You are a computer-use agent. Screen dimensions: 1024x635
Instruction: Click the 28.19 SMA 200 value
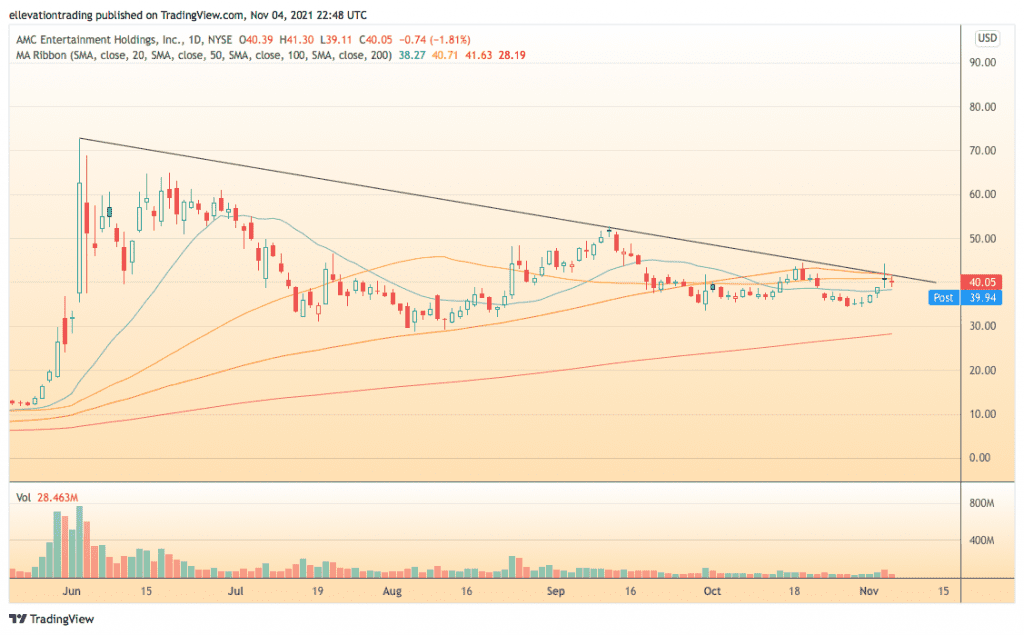point(512,56)
